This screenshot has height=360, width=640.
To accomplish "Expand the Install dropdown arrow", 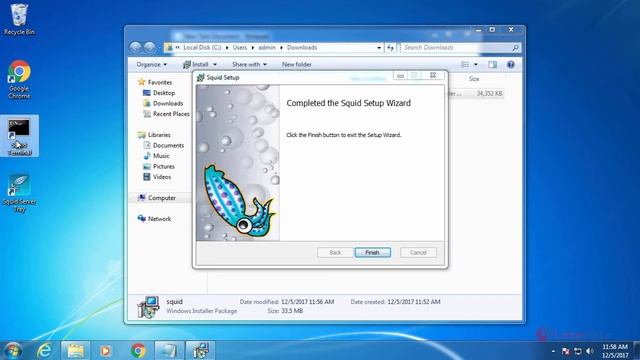I will click(x=215, y=64).
